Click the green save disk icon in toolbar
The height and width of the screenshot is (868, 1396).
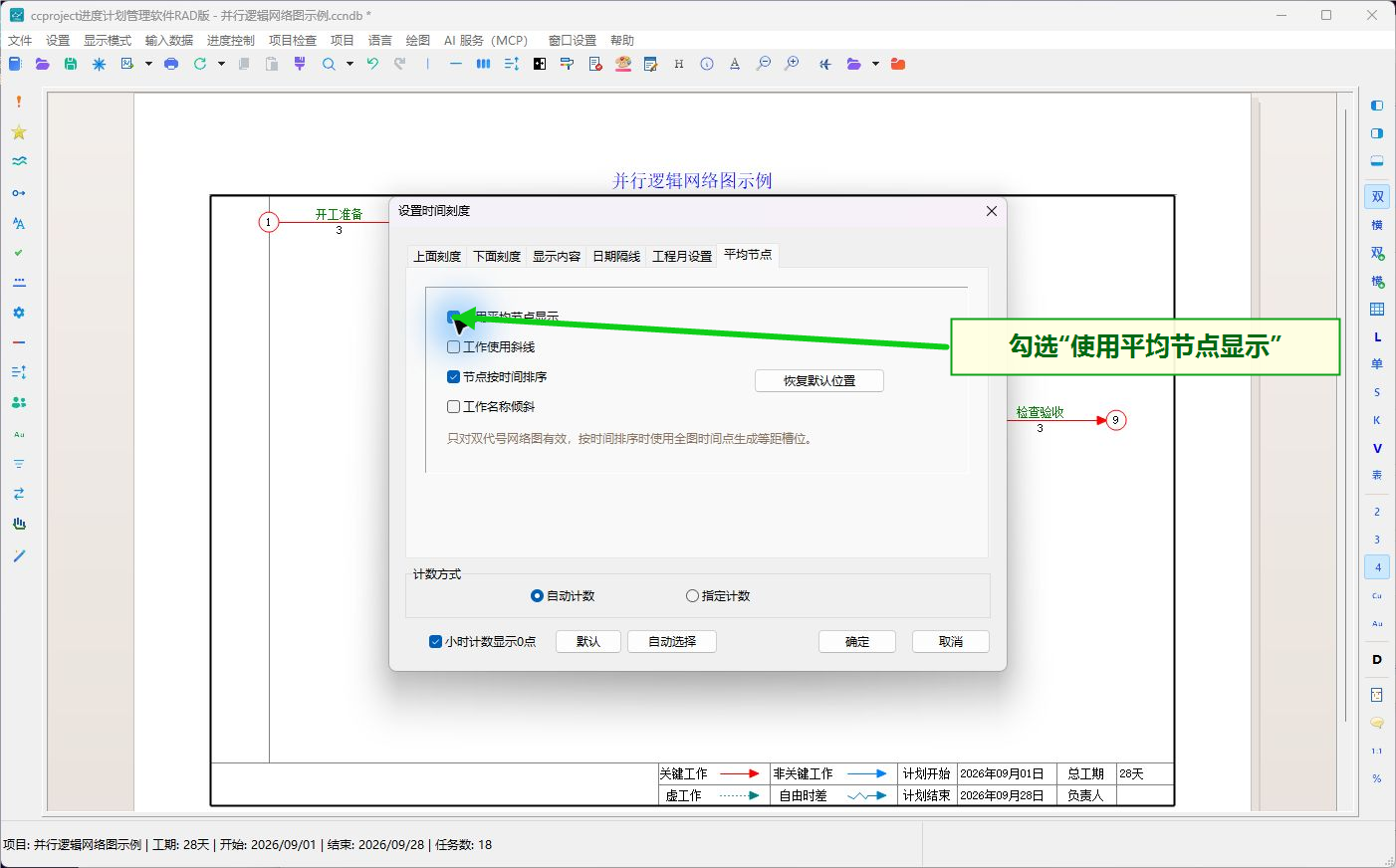(71, 64)
